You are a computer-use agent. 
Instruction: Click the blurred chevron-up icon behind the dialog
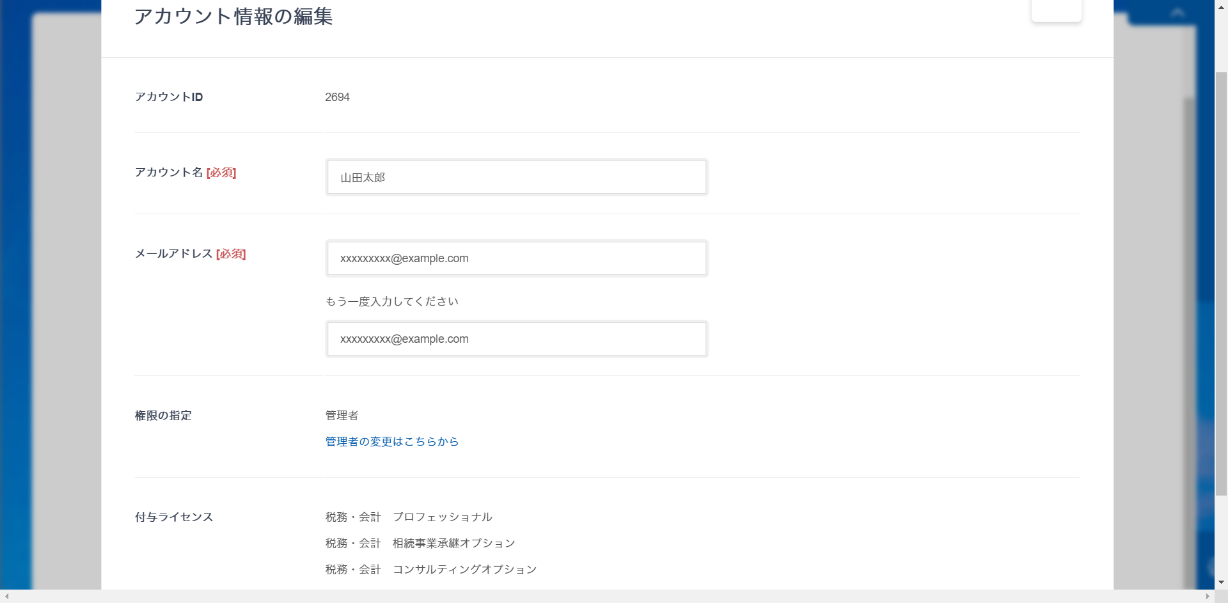1176,13
